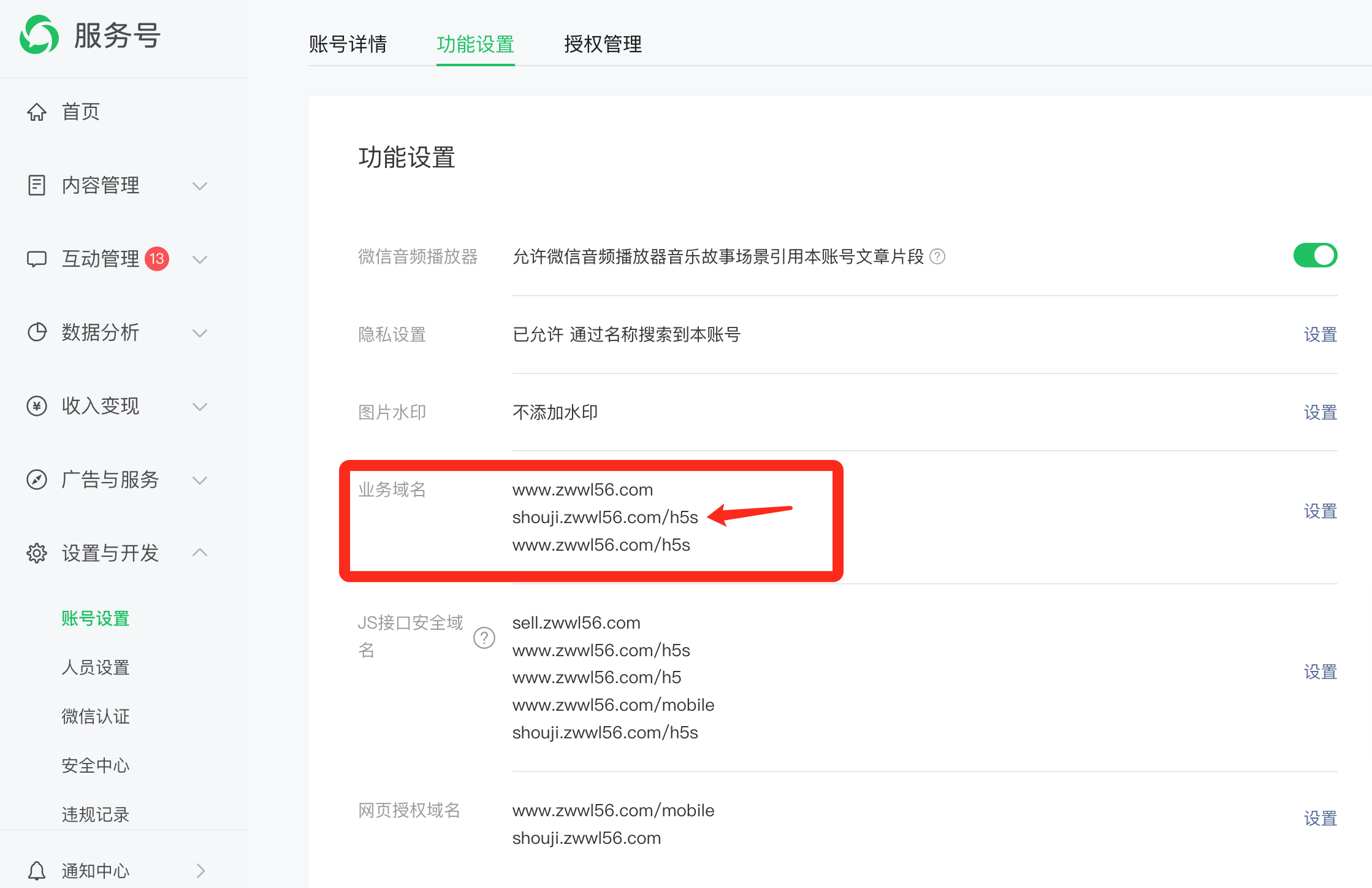
Task: Collapse the 设置与开发 section chevron
Action: pyautogui.click(x=200, y=553)
